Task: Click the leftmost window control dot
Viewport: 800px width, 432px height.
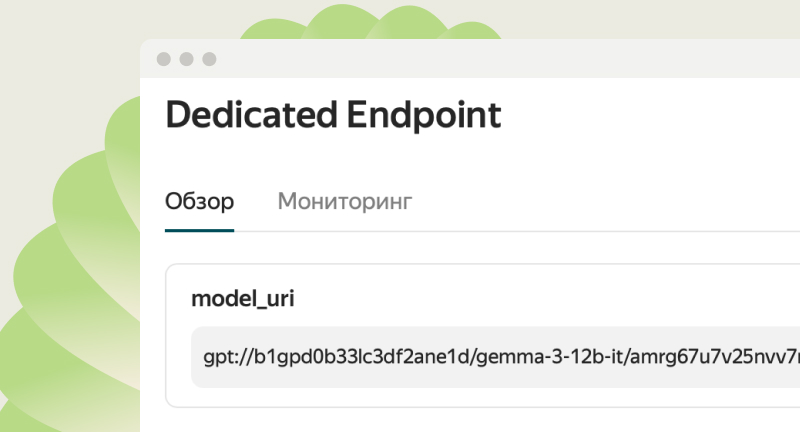Action: [x=163, y=59]
